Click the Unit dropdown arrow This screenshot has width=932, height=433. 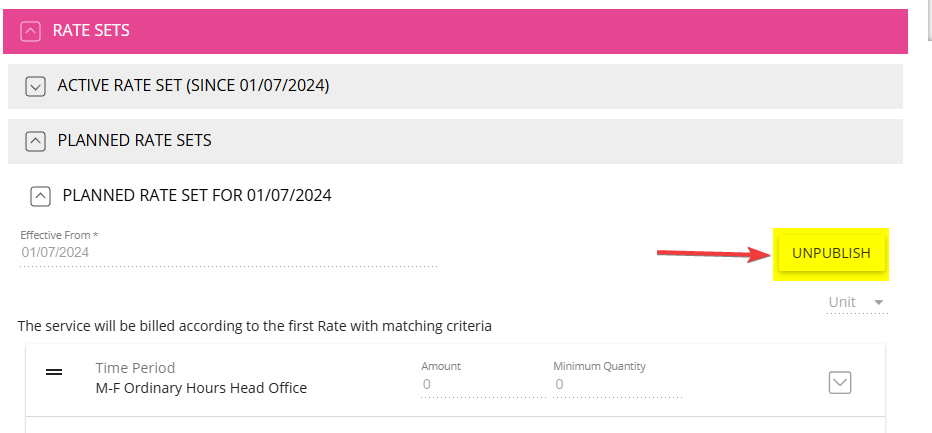(878, 303)
